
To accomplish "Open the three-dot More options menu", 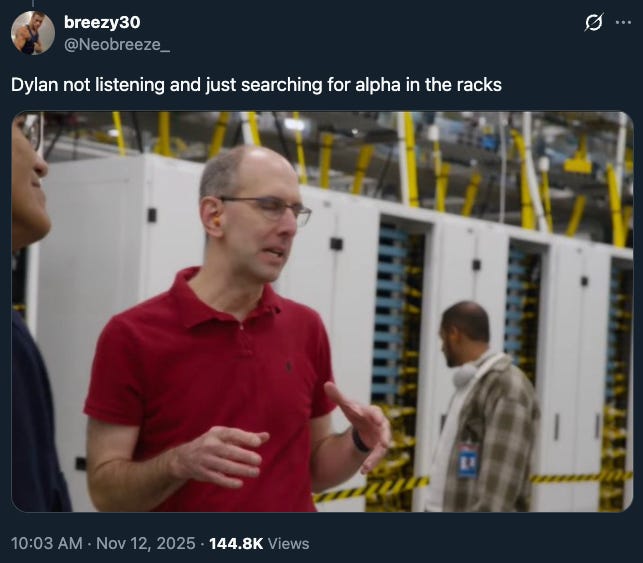I will [623, 23].
